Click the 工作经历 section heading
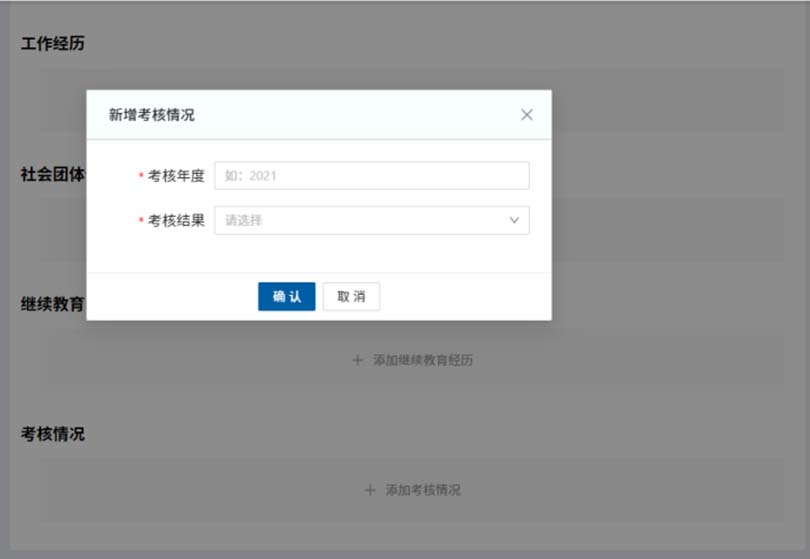 tap(53, 44)
